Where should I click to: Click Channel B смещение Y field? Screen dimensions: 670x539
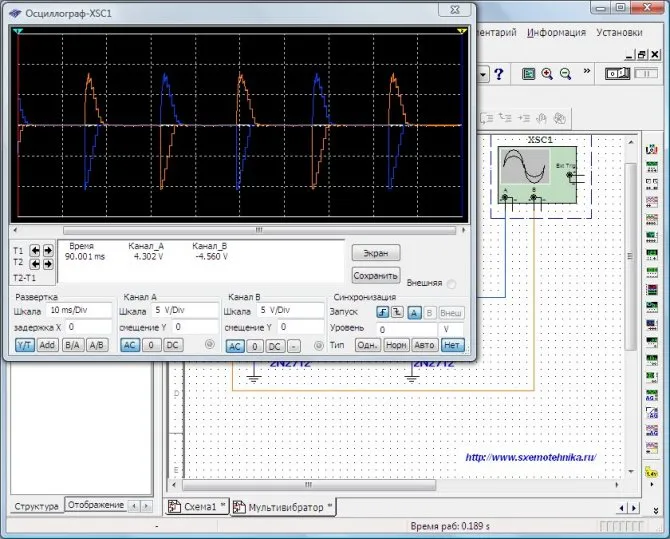pos(301,327)
